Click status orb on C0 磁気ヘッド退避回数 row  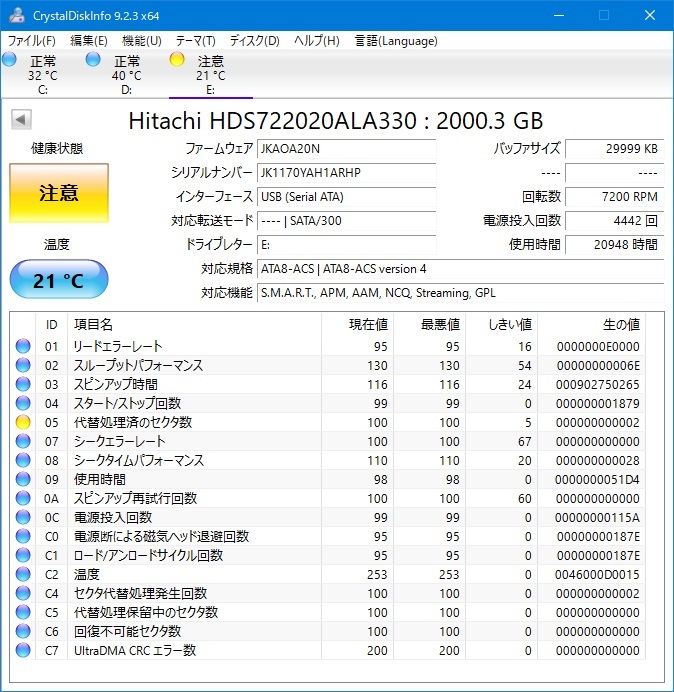(x=23, y=536)
